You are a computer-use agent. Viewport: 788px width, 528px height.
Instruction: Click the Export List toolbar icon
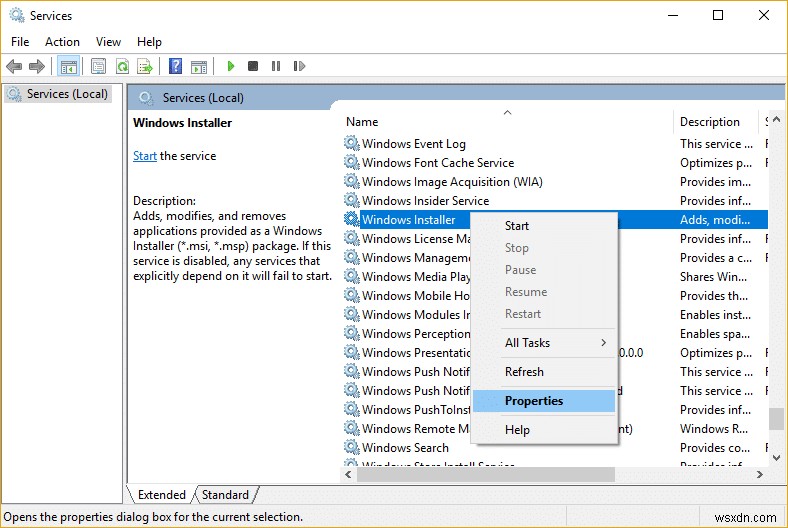coord(145,66)
